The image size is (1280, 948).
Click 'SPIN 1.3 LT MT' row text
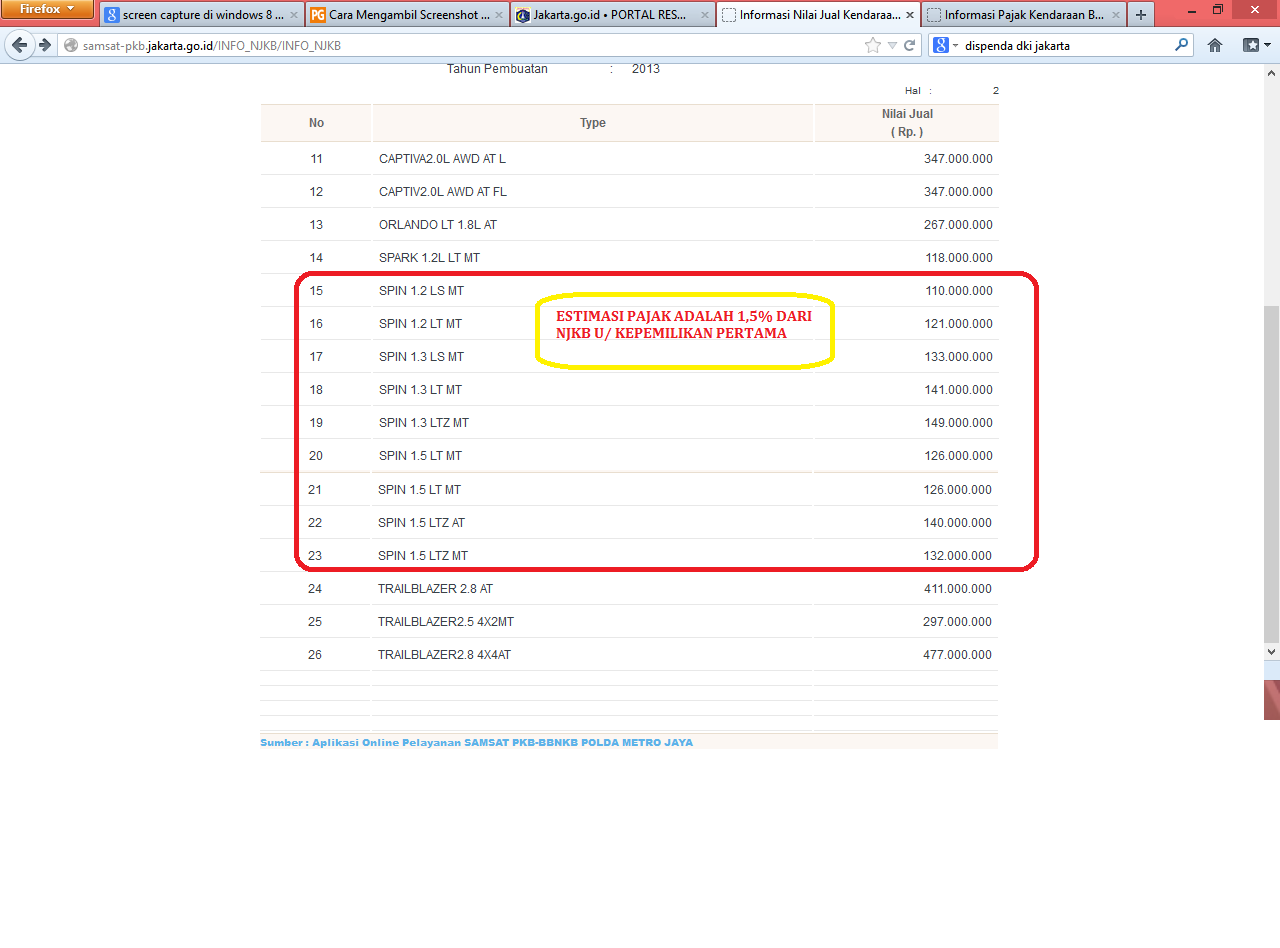tap(420, 390)
